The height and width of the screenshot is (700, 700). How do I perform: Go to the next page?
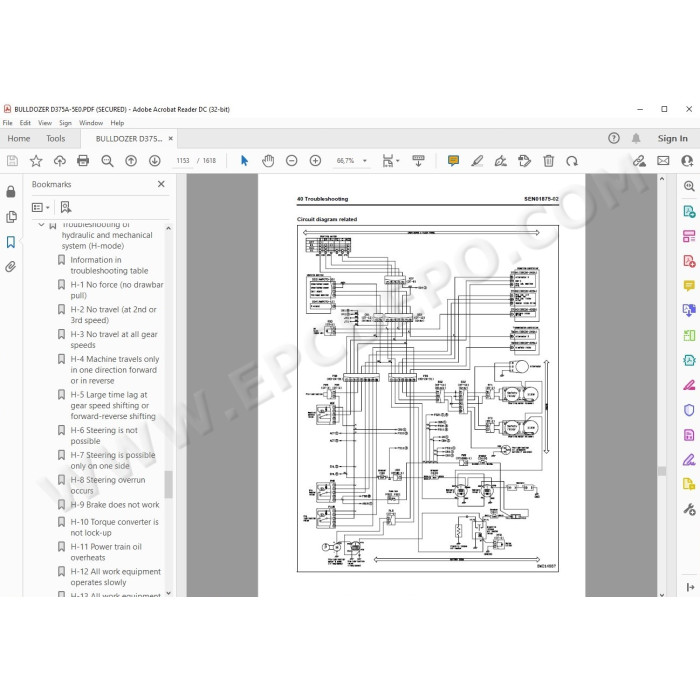[x=154, y=161]
